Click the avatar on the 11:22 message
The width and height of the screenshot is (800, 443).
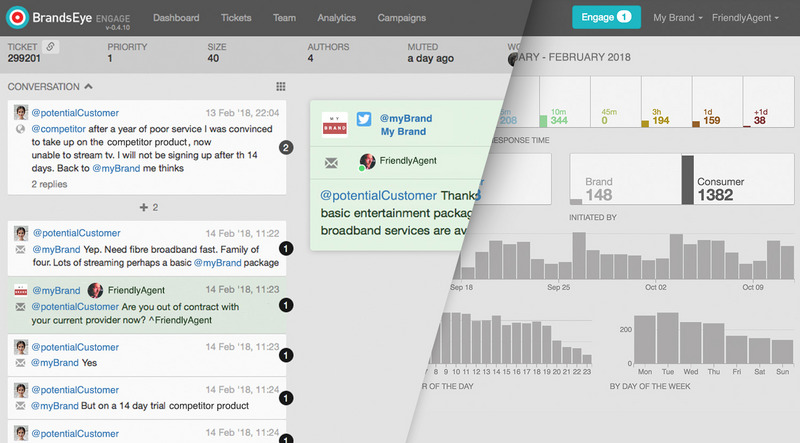[20, 233]
